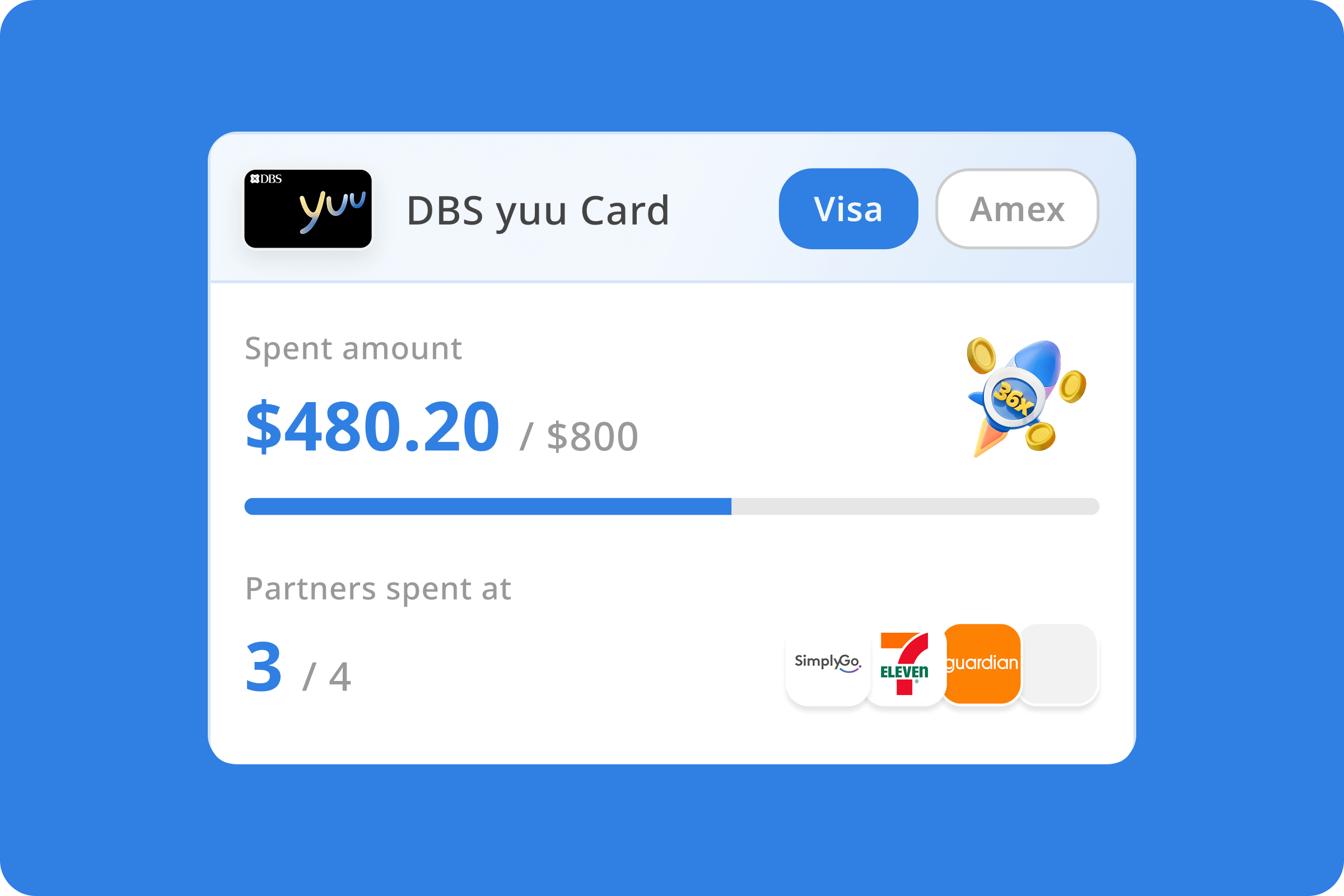Click the yuu wordmark on the card

point(332,211)
